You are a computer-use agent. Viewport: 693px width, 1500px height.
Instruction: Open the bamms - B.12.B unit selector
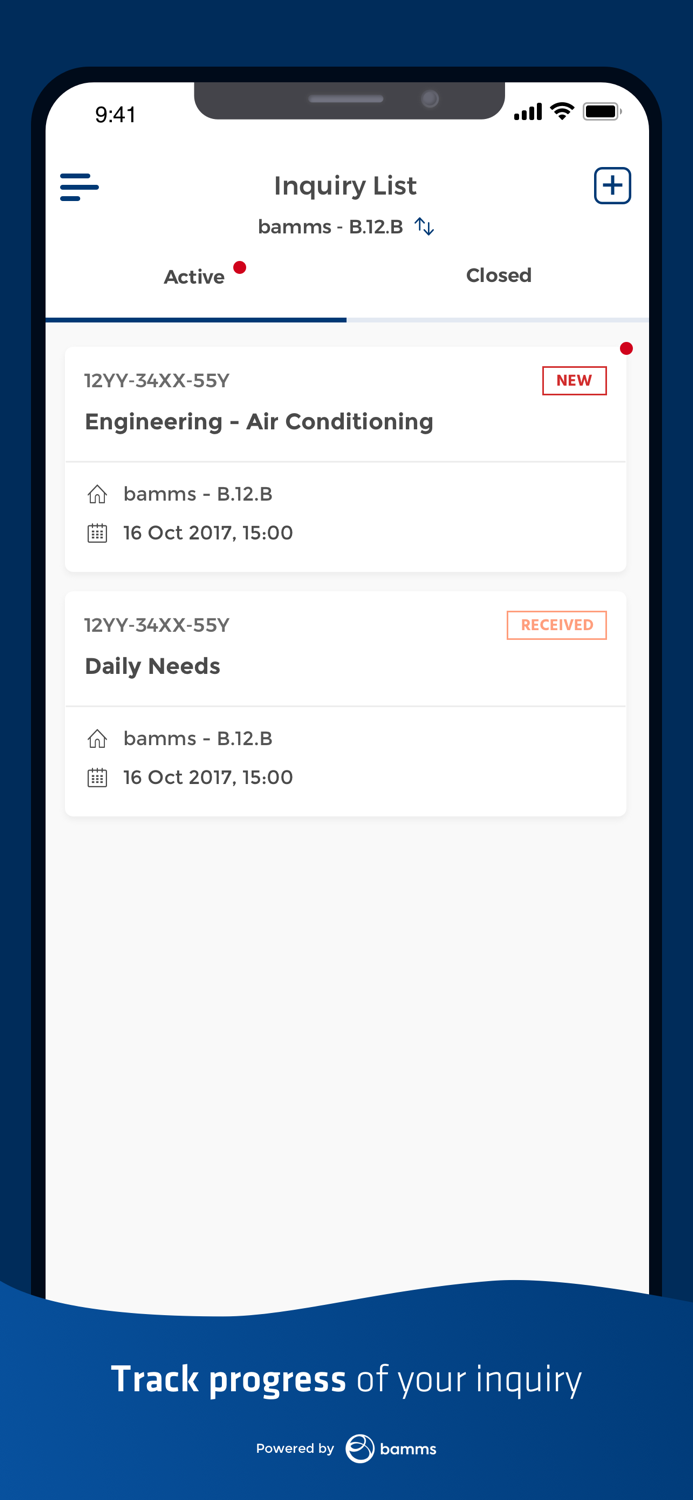tap(330, 227)
